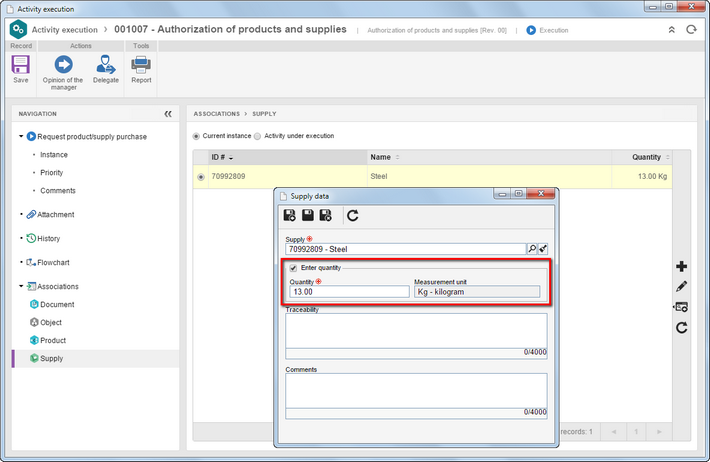Click the Execution play icon in the header
Viewport: 710px width, 462px height.
tap(531, 30)
